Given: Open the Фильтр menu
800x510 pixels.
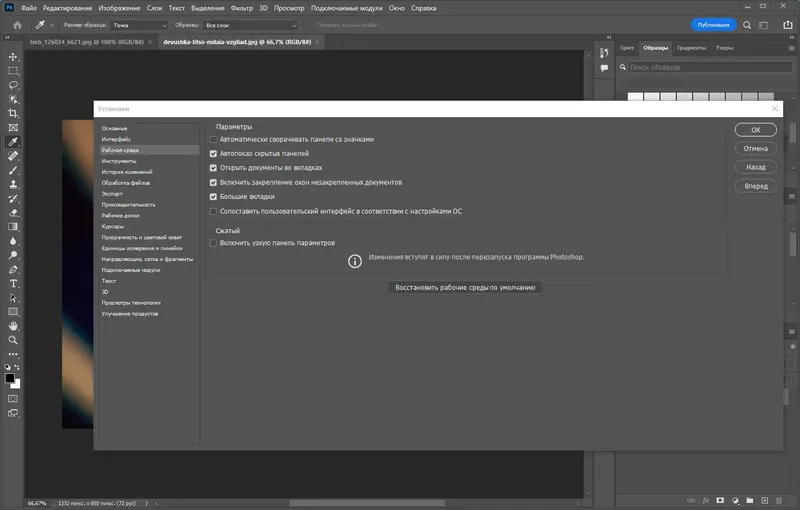Looking at the screenshot, I should click(242, 8).
